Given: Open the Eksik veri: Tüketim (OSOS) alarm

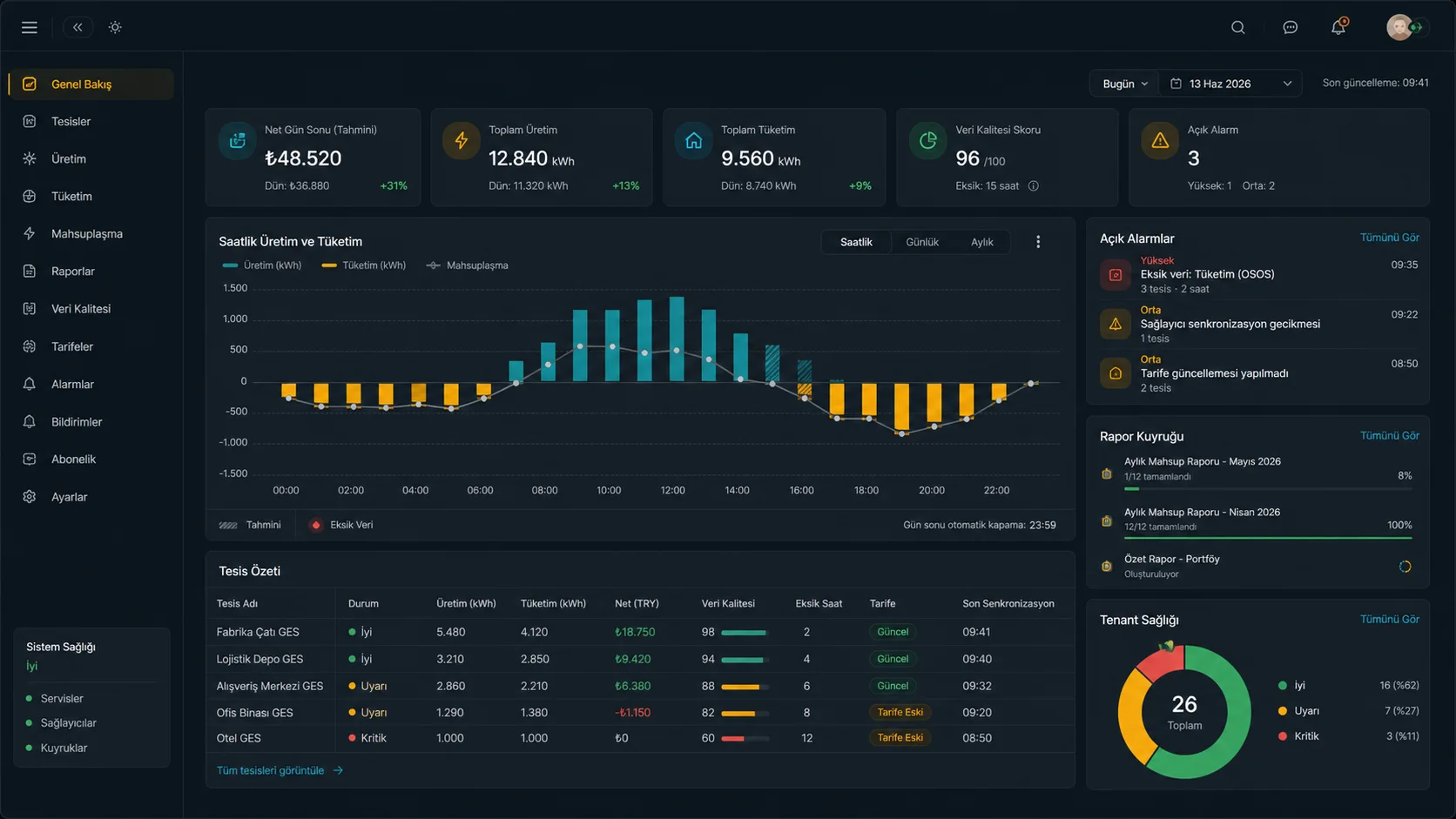Looking at the screenshot, I should [x=1258, y=275].
